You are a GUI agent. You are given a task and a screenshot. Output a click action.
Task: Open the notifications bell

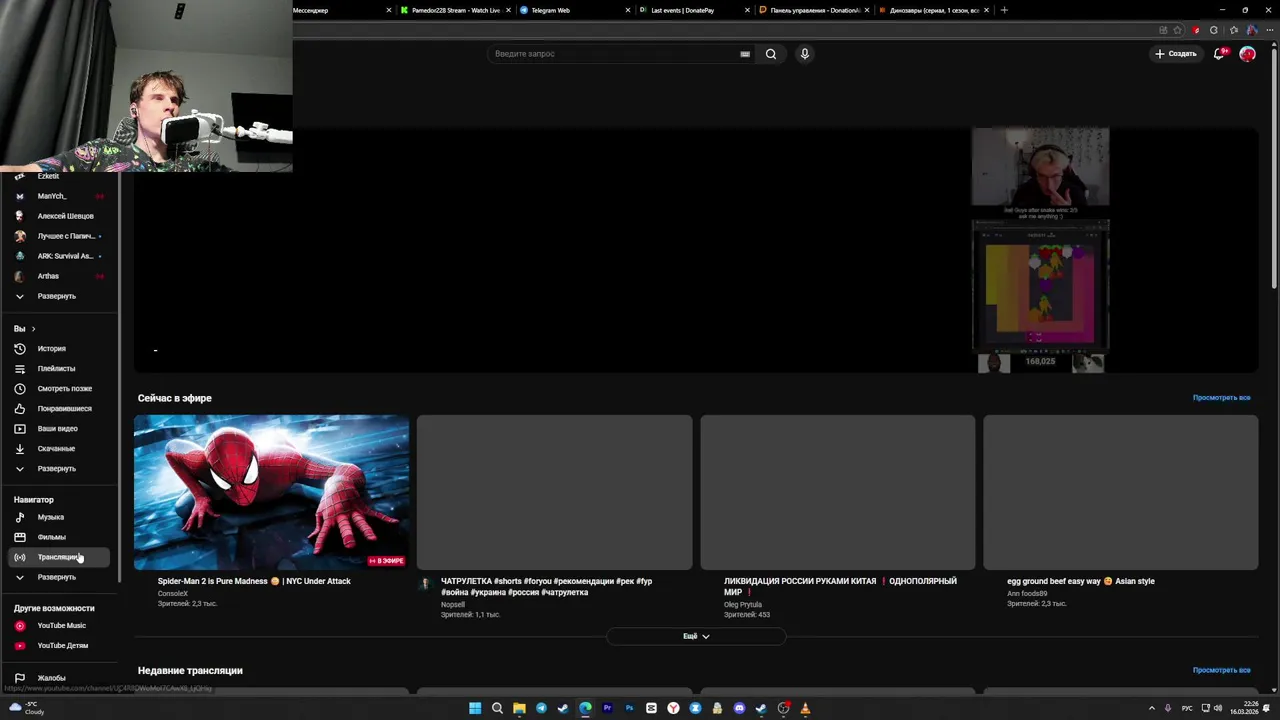[x=1218, y=54]
